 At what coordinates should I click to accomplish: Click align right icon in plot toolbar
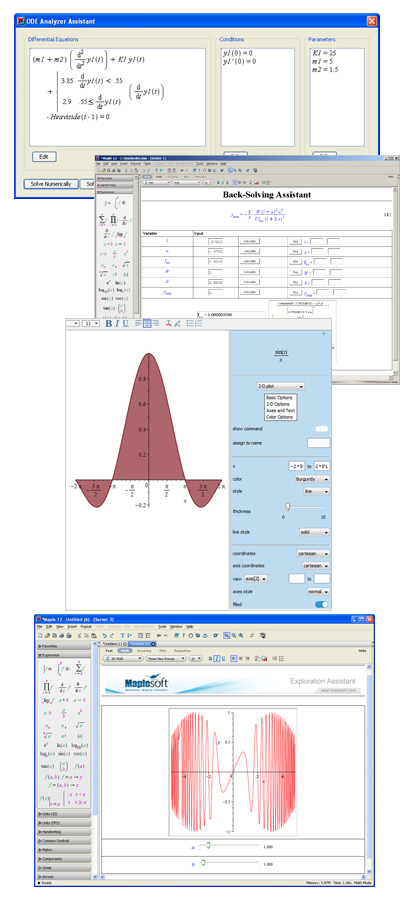coord(155,324)
